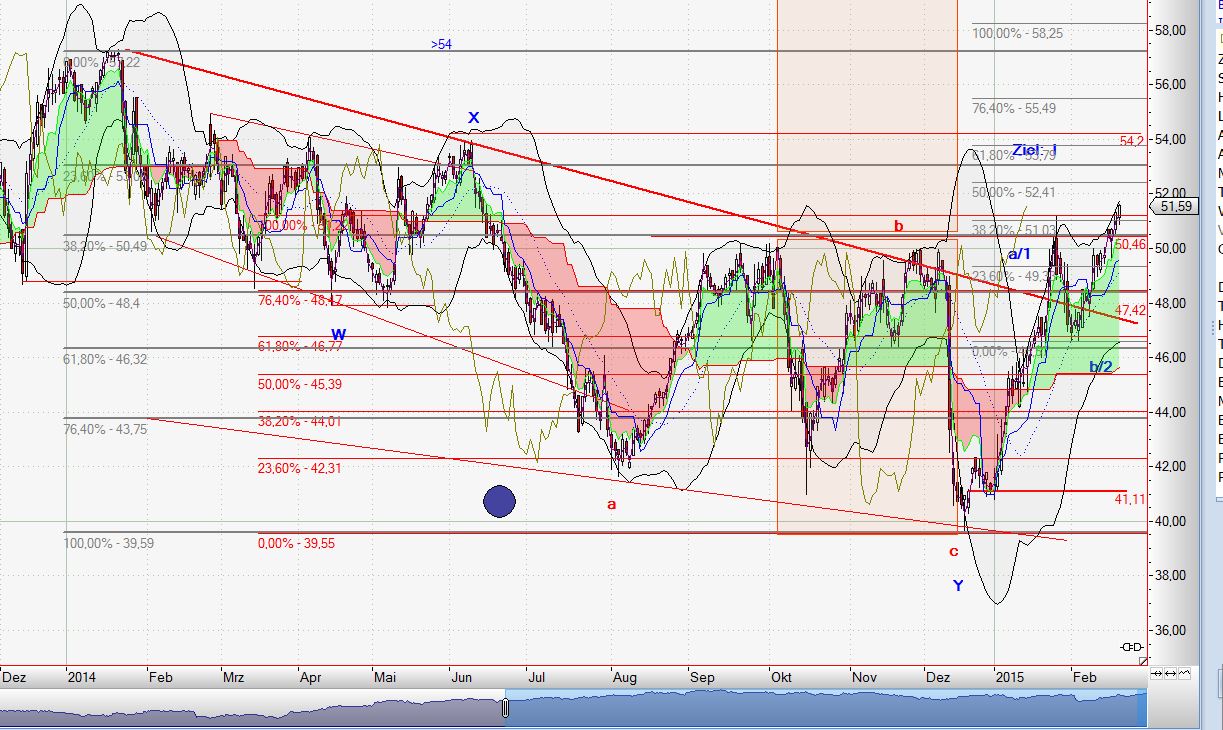Click the 2015 marker on time axis
This screenshot has width=1223, height=730.
coord(1008,677)
